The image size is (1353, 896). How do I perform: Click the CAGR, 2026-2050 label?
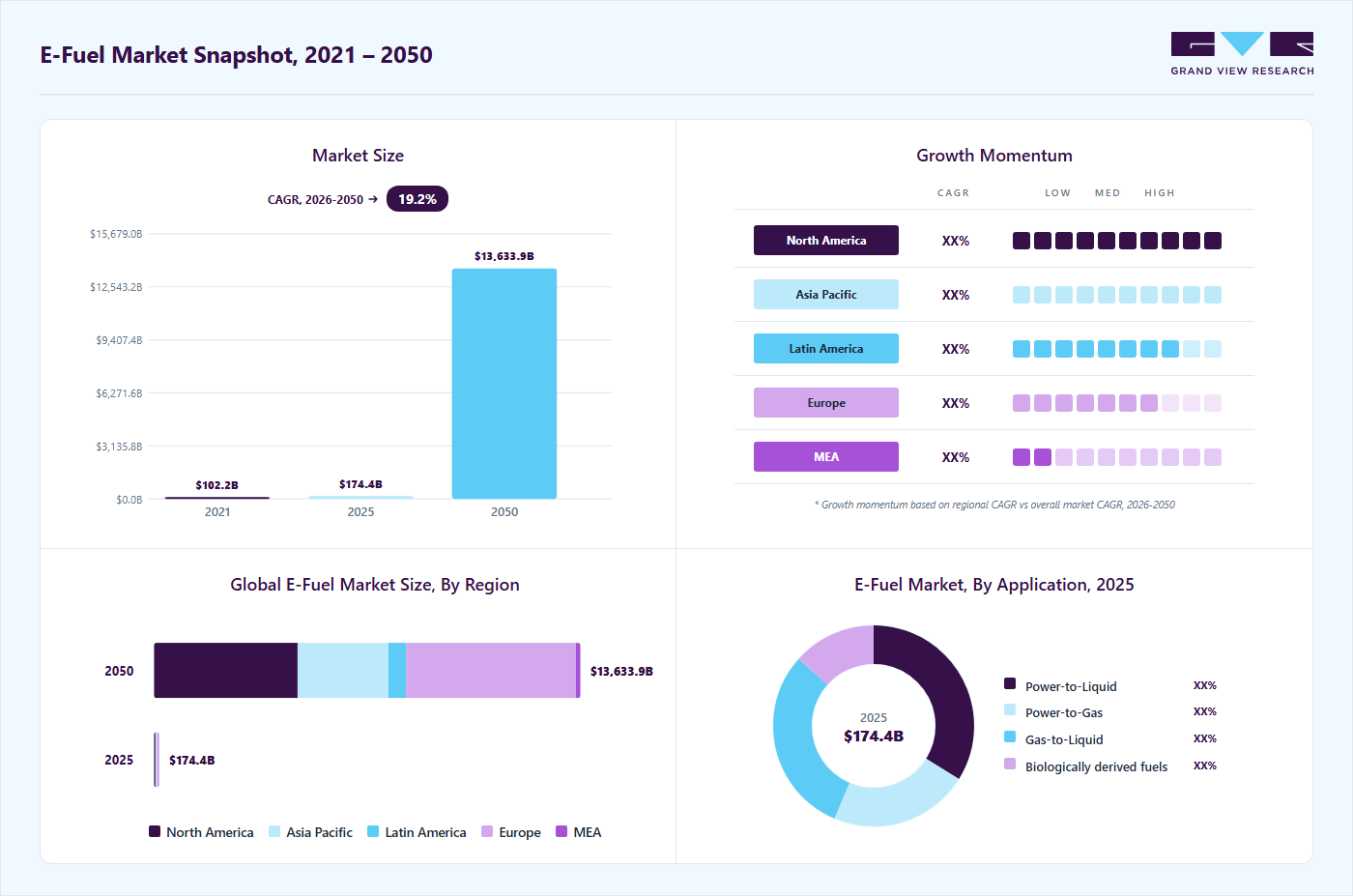315,200
